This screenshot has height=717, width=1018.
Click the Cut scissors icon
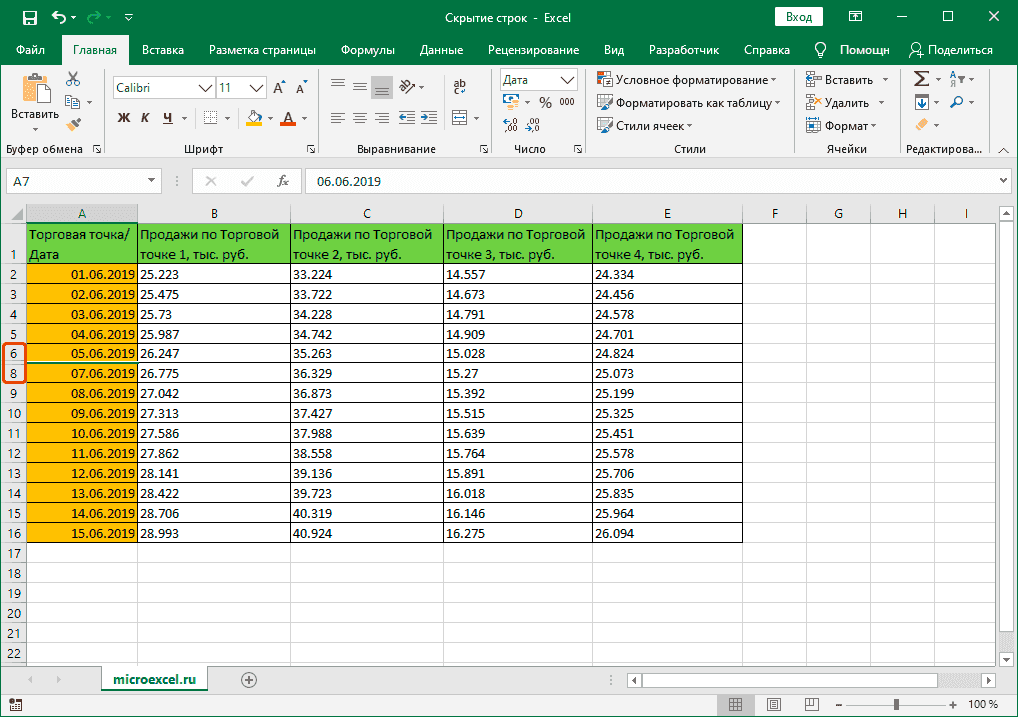coord(73,80)
